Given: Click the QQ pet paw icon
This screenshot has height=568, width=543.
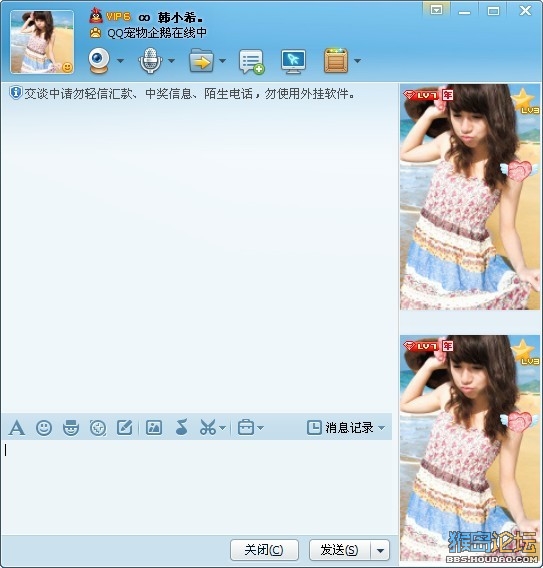Looking at the screenshot, I should click(95, 33).
